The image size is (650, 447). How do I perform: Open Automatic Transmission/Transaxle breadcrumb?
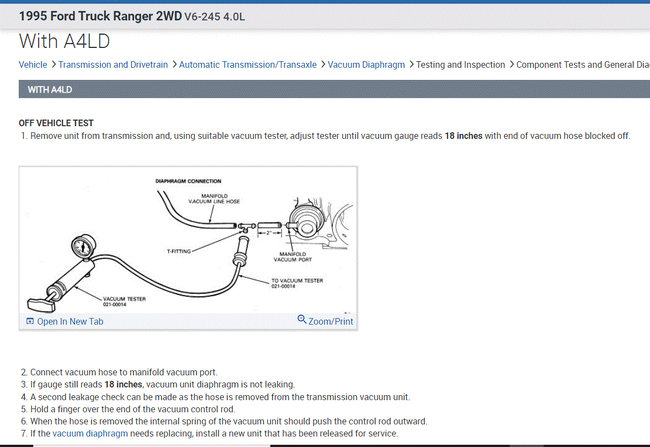point(247,65)
